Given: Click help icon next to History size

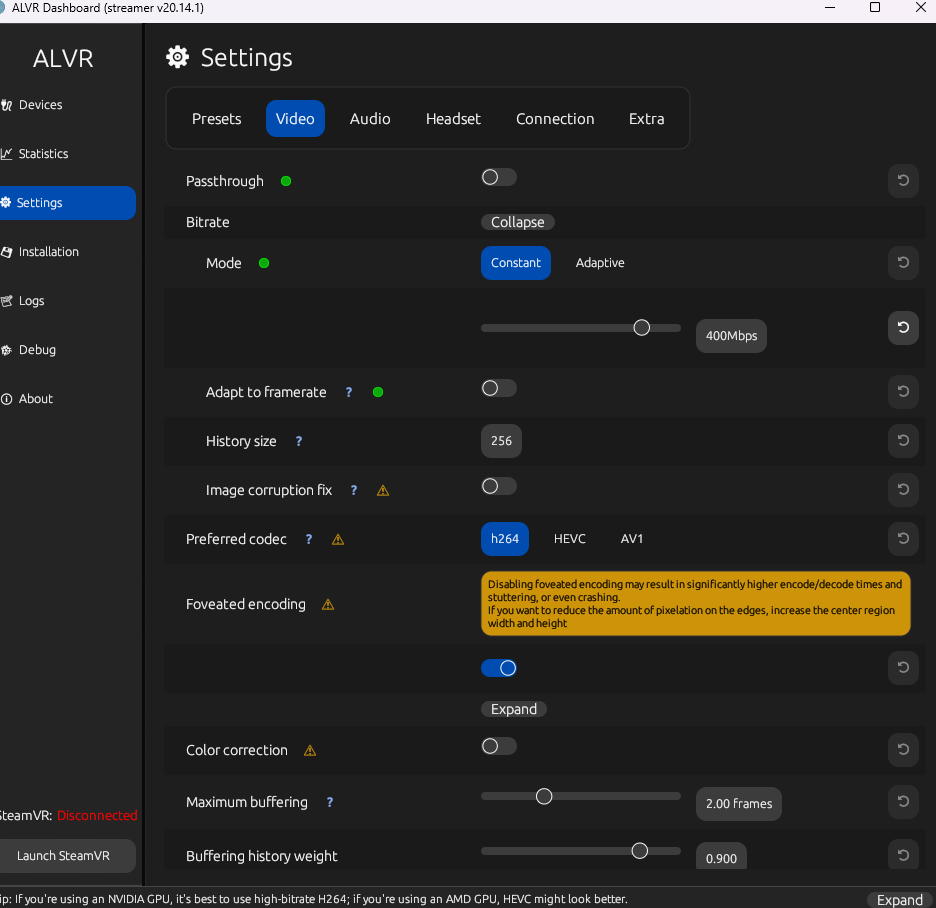Looking at the screenshot, I should 298,441.
